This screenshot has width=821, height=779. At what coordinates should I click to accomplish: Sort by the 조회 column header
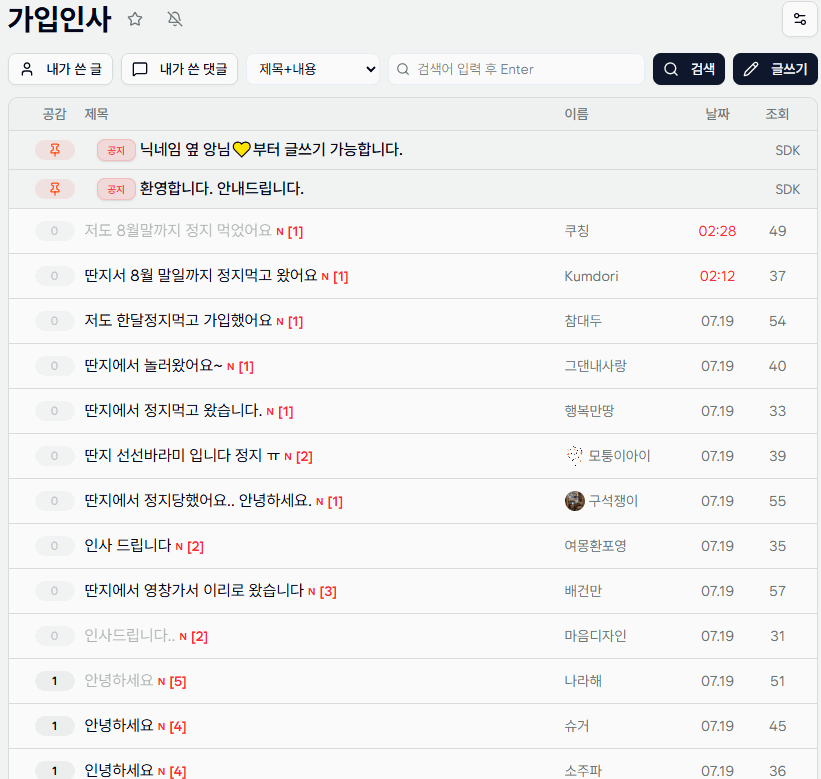click(x=777, y=114)
